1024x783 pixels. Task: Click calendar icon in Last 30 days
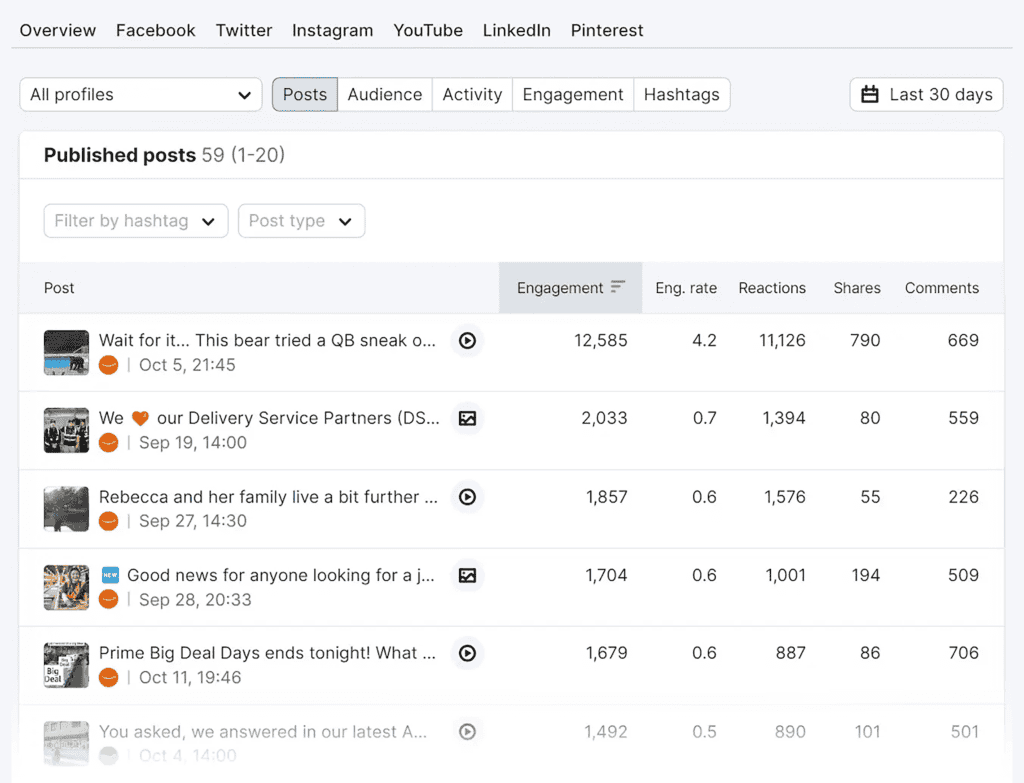pyautogui.click(x=870, y=95)
